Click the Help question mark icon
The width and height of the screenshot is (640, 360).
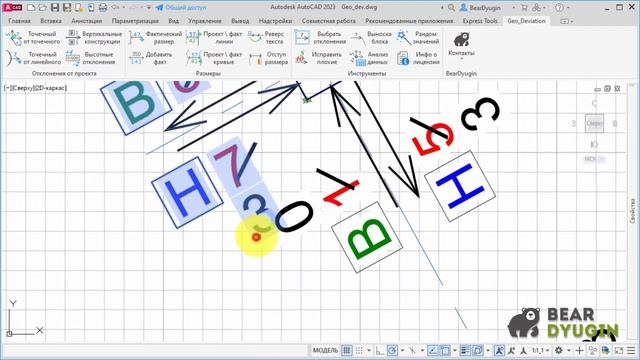click(560, 7)
